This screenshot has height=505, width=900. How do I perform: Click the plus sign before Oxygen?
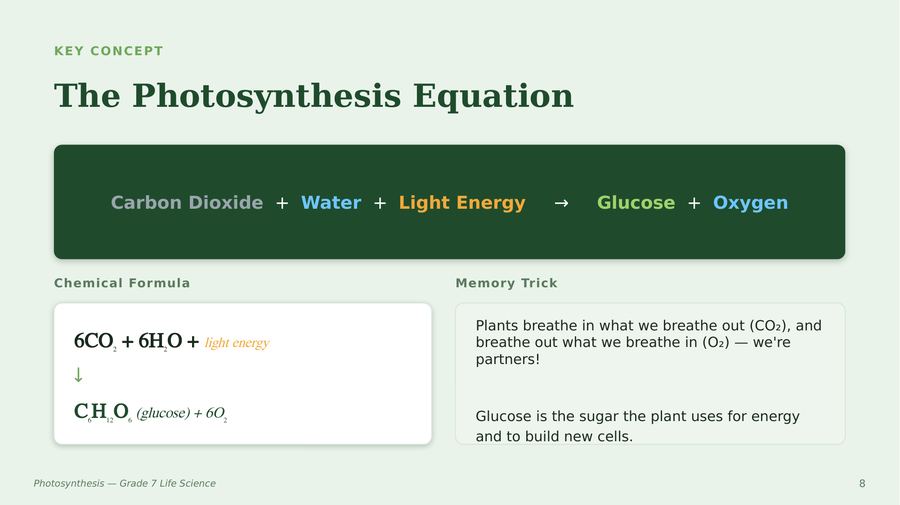(x=694, y=203)
